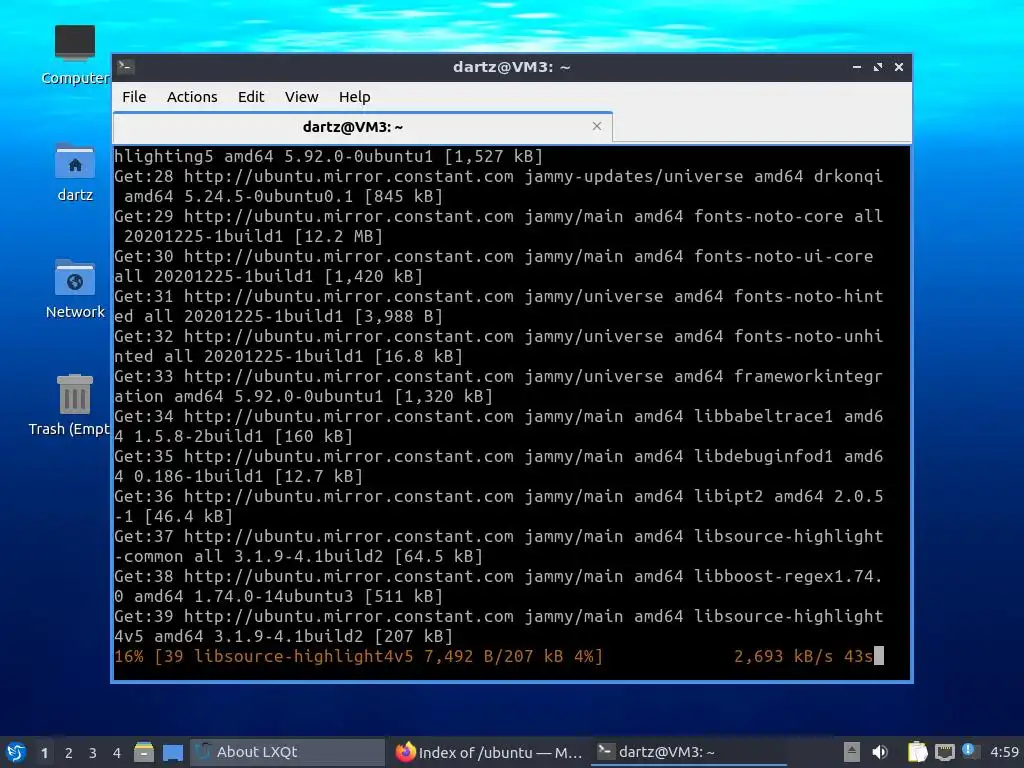Open the removable media eject tray icon
This screenshot has height=768, width=1024.
(x=851, y=752)
